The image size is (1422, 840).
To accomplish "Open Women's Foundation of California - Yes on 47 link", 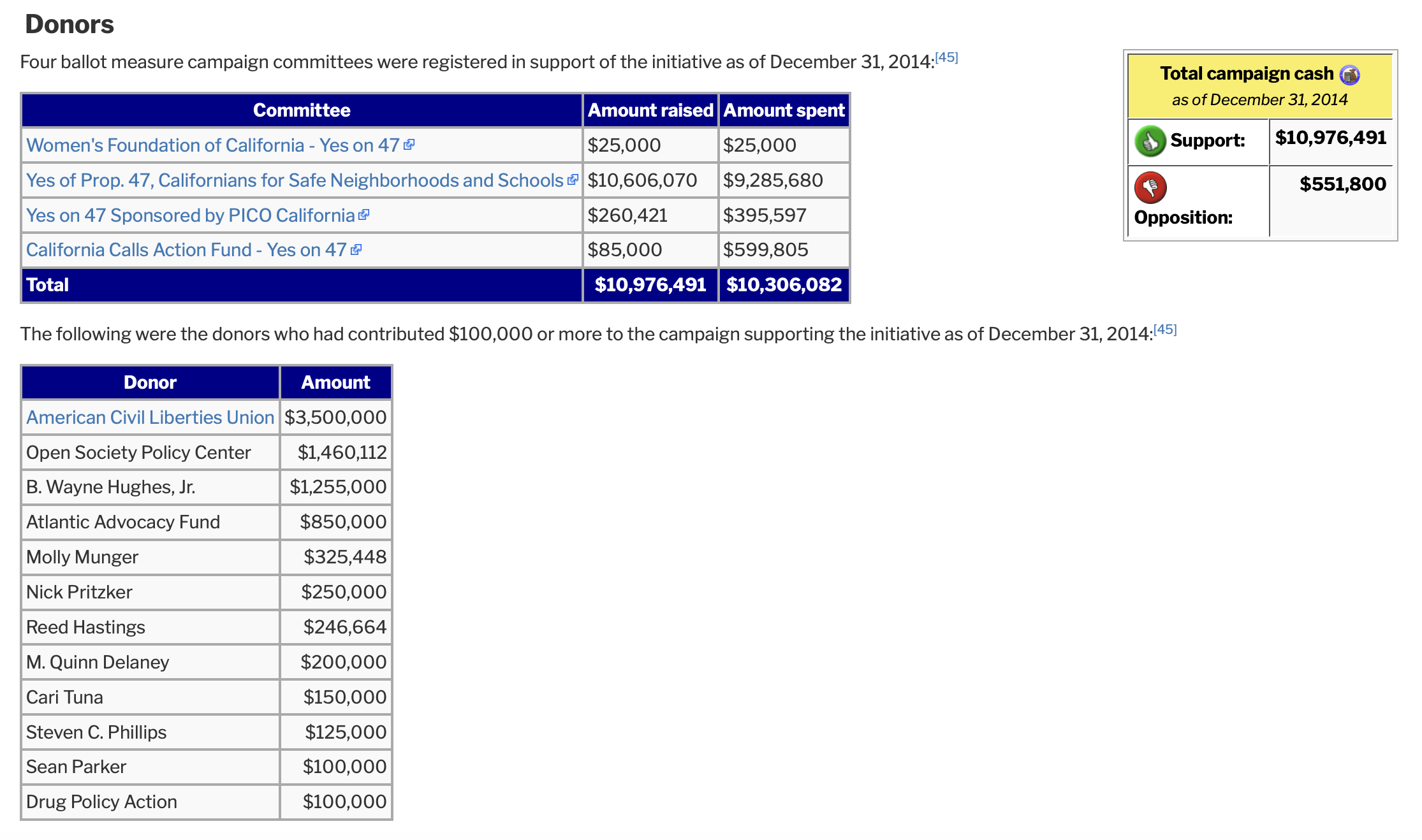I will tap(213, 145).
